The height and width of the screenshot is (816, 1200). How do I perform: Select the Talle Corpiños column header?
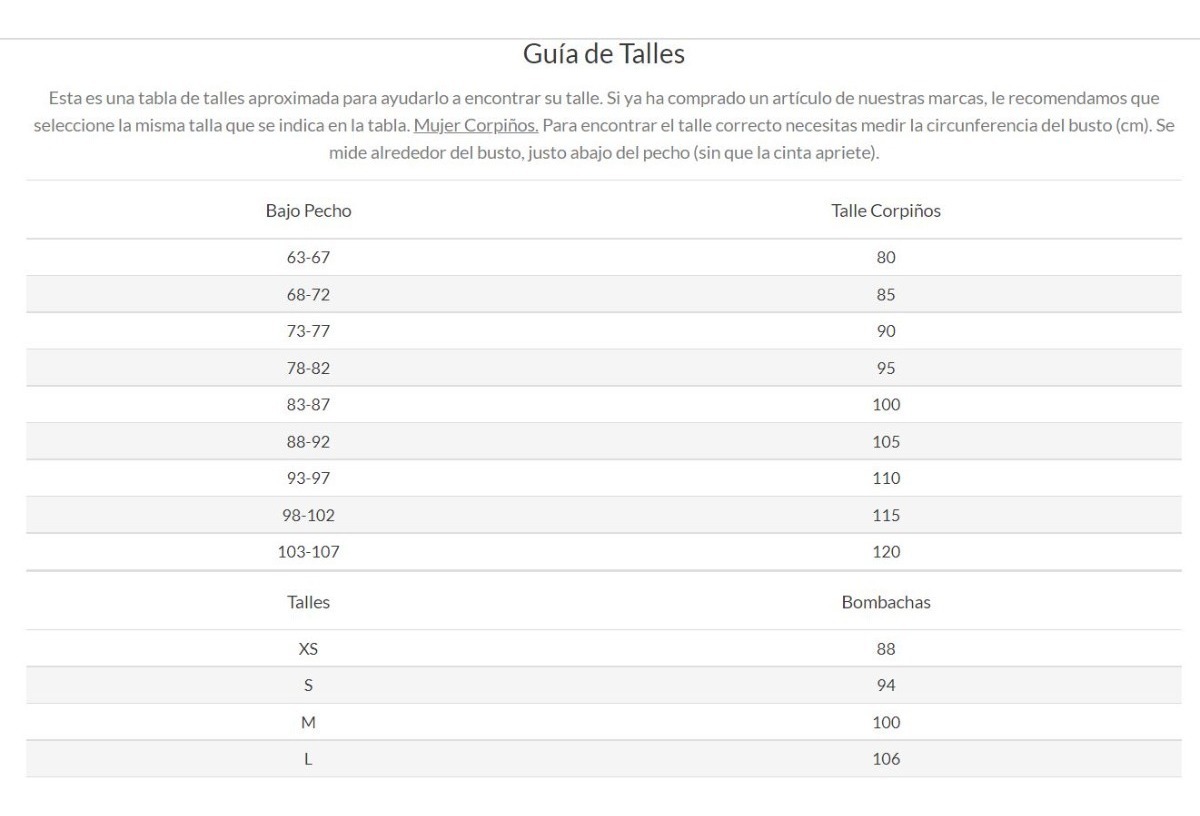pyautogui.click(x=886, y=211)
